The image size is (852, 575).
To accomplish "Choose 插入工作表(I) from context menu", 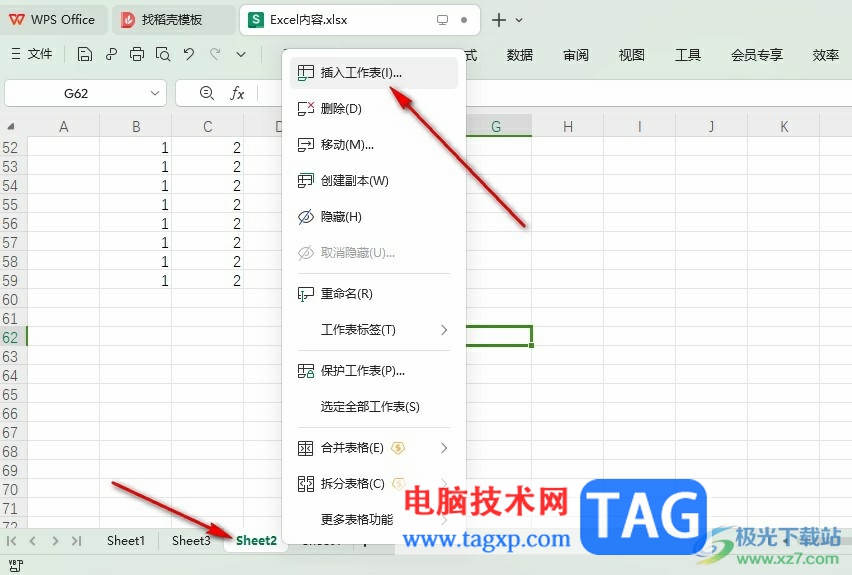I will pyautogui.click(x=374, y=73).
